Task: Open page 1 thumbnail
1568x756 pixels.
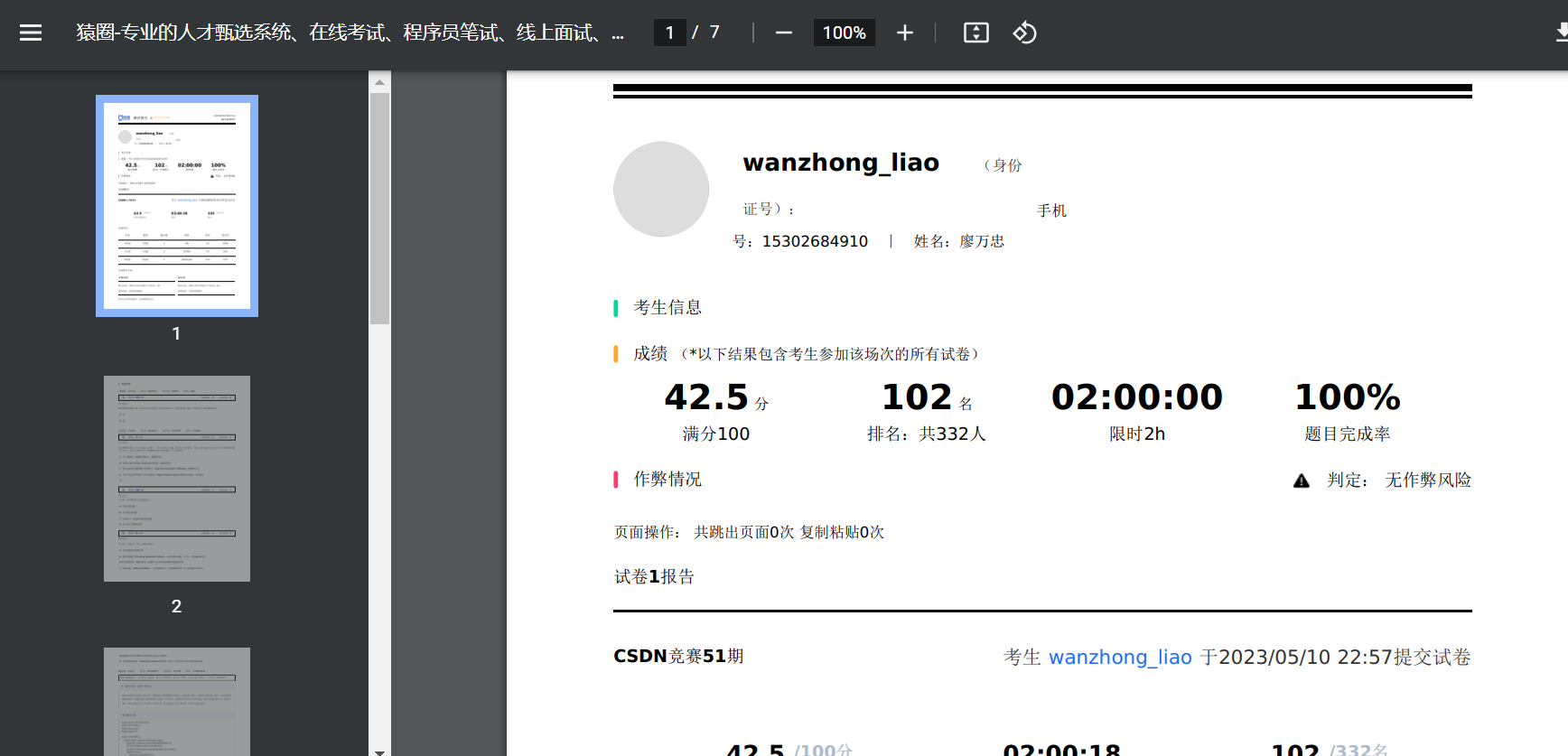Action: [177, 206]
